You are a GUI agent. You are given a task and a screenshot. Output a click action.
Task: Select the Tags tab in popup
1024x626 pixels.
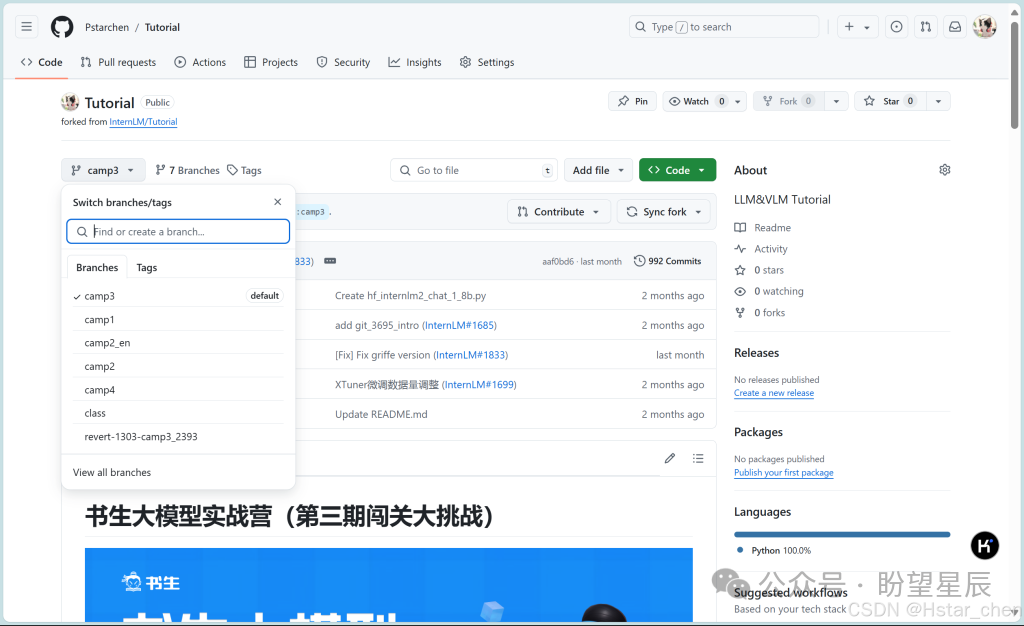[x=146, y=268]
